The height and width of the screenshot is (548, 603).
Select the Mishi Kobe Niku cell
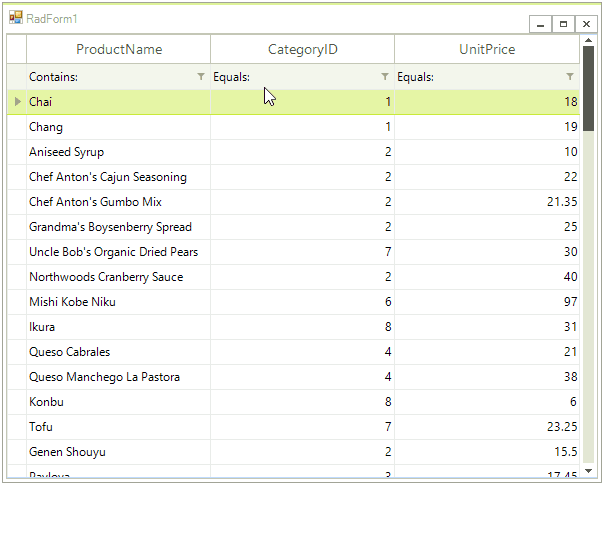click(x=118, y=302)
